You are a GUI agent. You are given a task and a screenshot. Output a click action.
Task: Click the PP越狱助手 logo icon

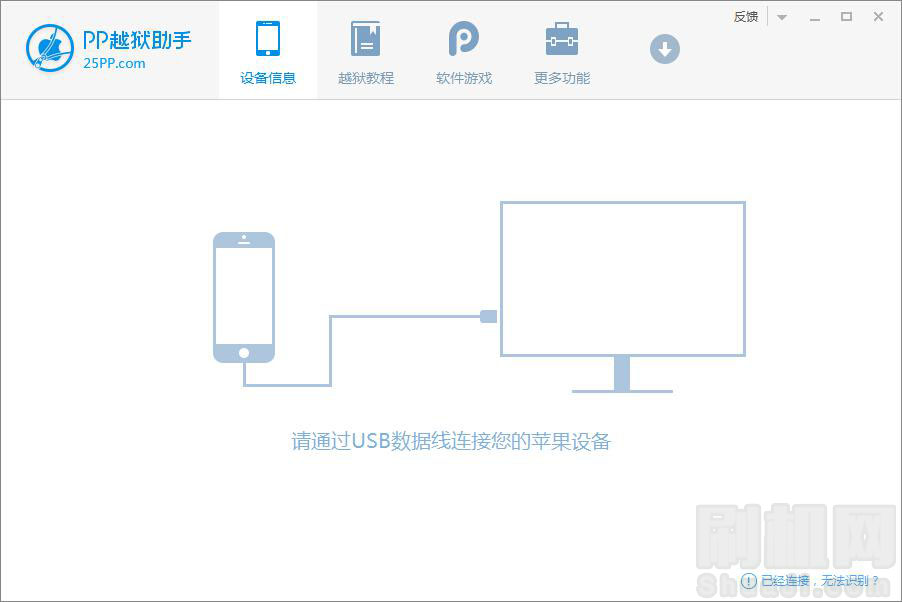(49, 47)
